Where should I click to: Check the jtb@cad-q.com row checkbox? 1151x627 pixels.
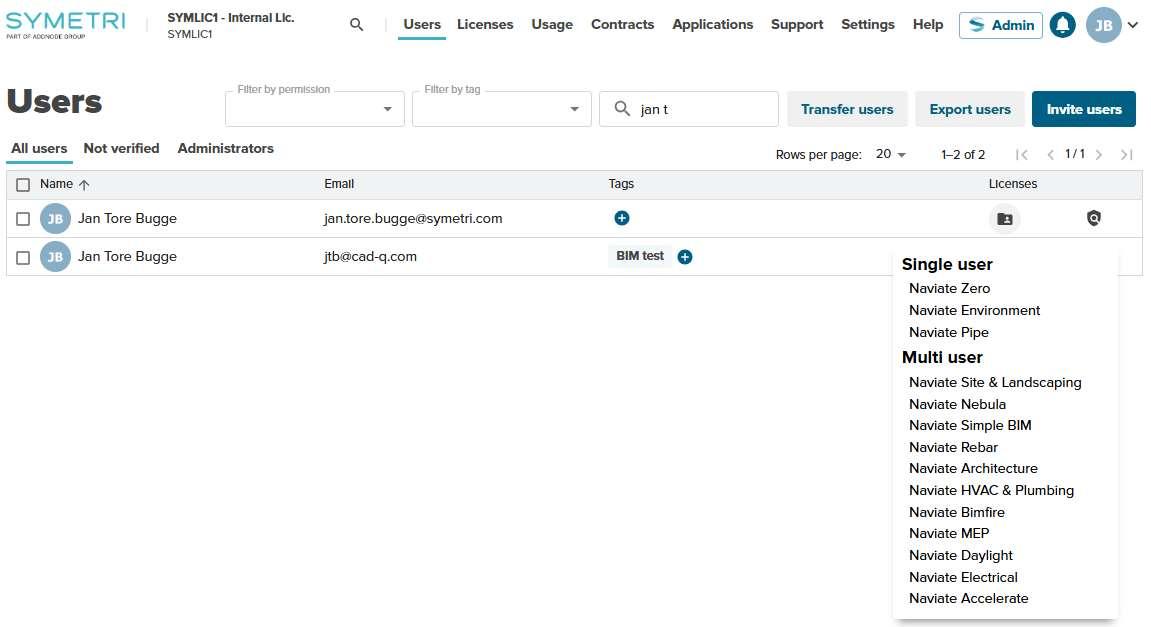[23, 258]
